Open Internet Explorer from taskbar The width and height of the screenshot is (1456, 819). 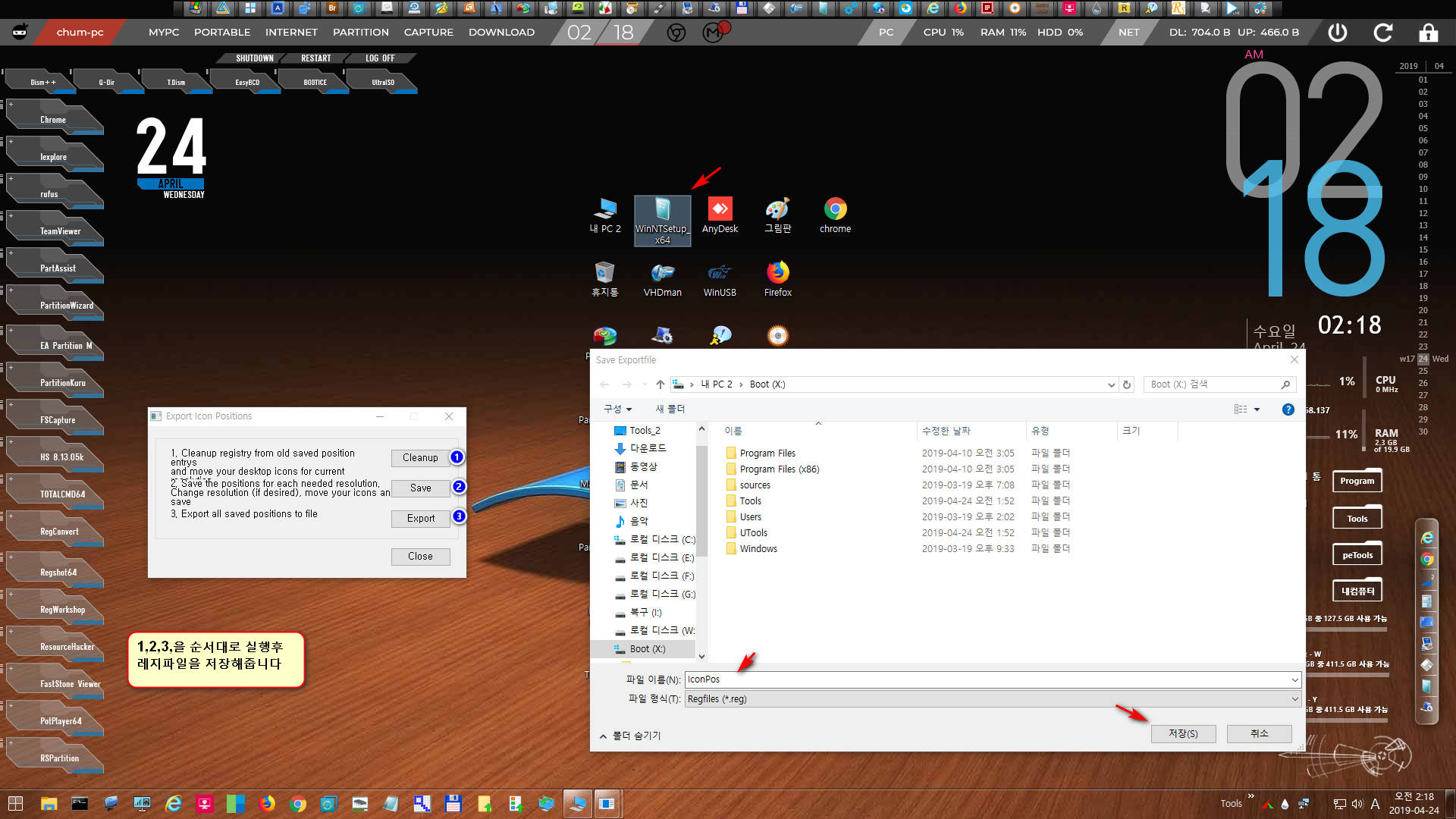click(x=174, y=804)
